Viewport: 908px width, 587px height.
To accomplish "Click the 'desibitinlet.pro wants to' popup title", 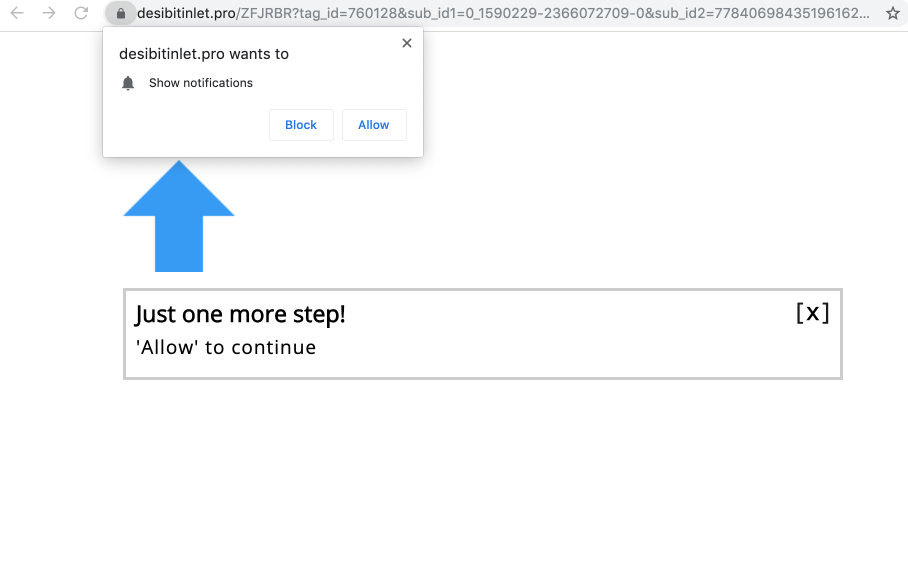I will 204,54.
